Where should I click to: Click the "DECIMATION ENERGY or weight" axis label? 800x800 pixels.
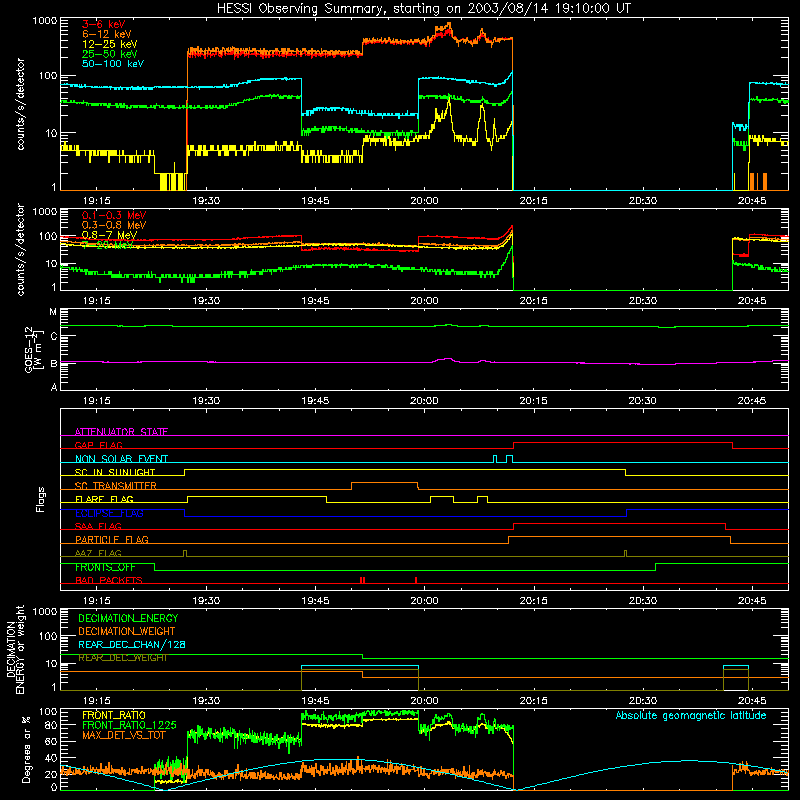coord(15,649)
